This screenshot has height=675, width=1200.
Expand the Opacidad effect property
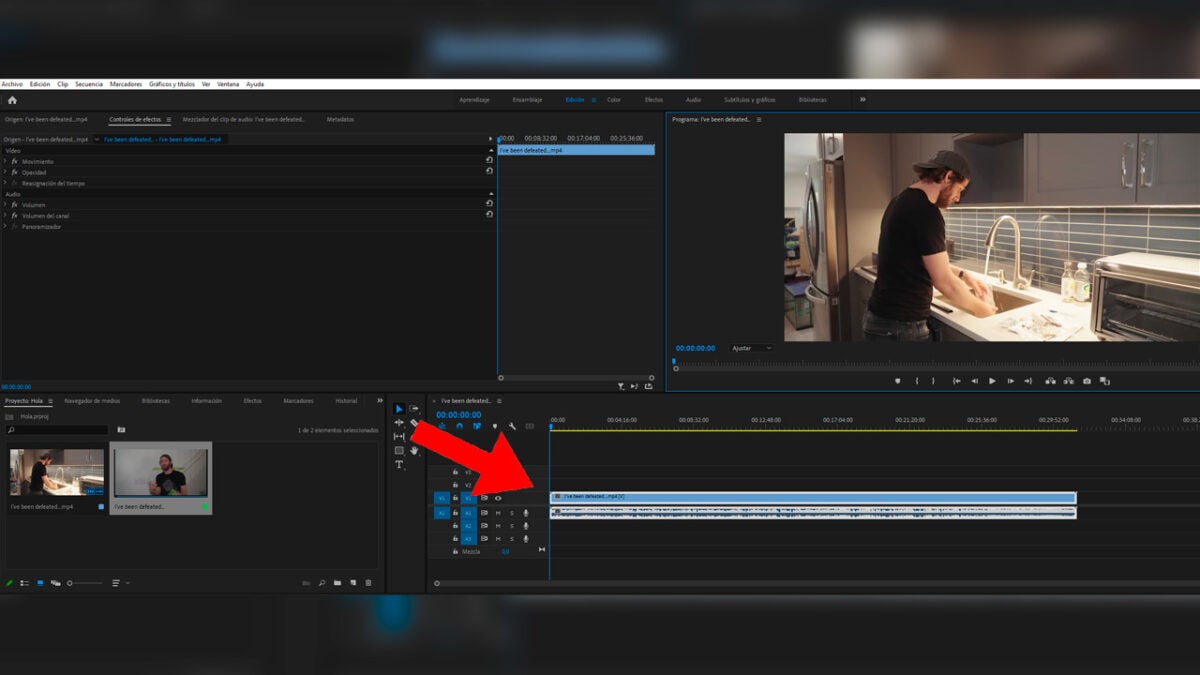point(5,172)
